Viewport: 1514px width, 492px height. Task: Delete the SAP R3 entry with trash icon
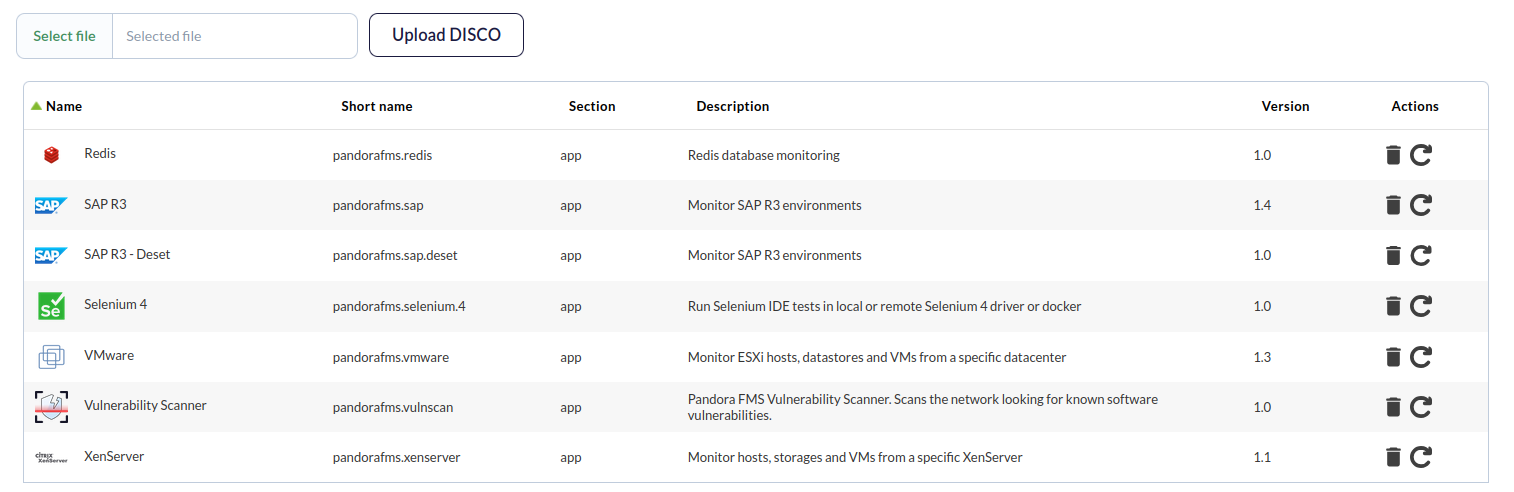1393,205
